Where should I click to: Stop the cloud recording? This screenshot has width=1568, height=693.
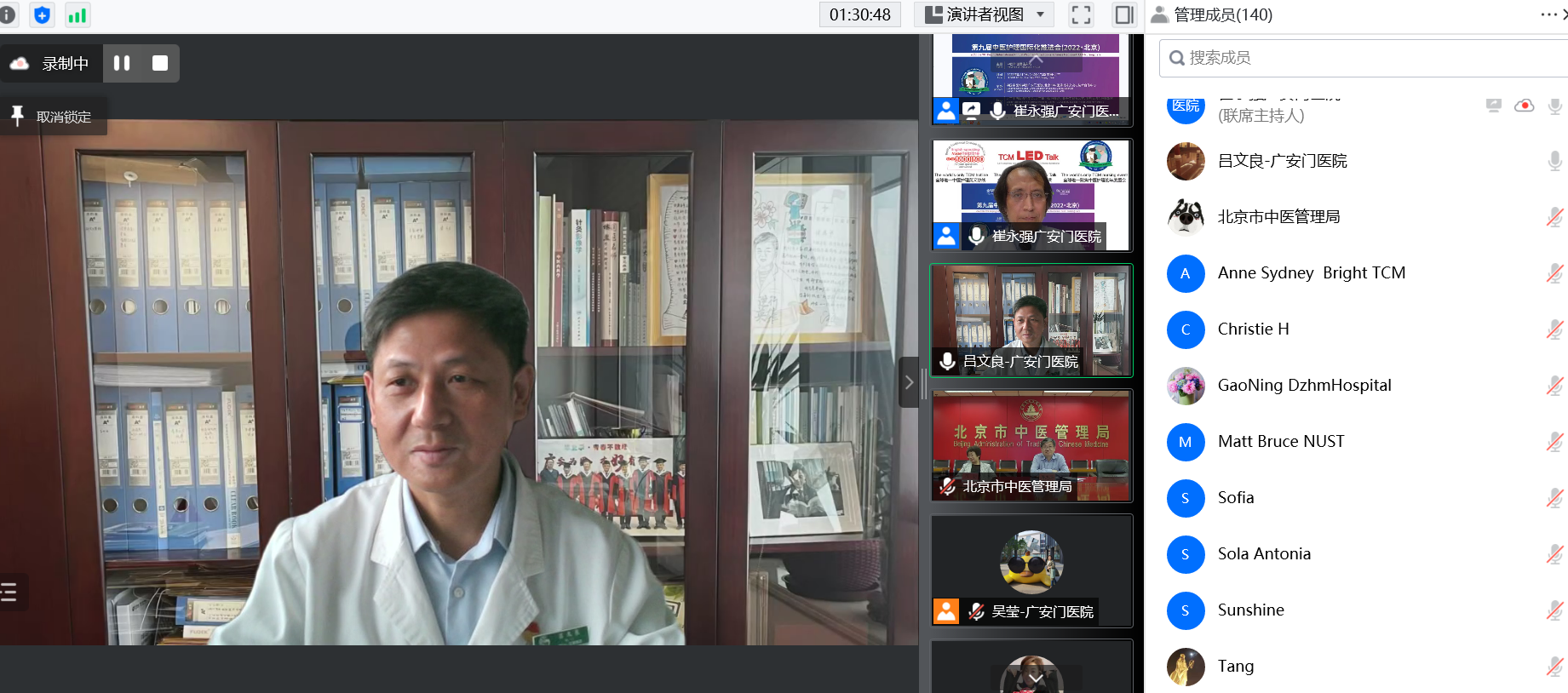[x=160, y=63]
